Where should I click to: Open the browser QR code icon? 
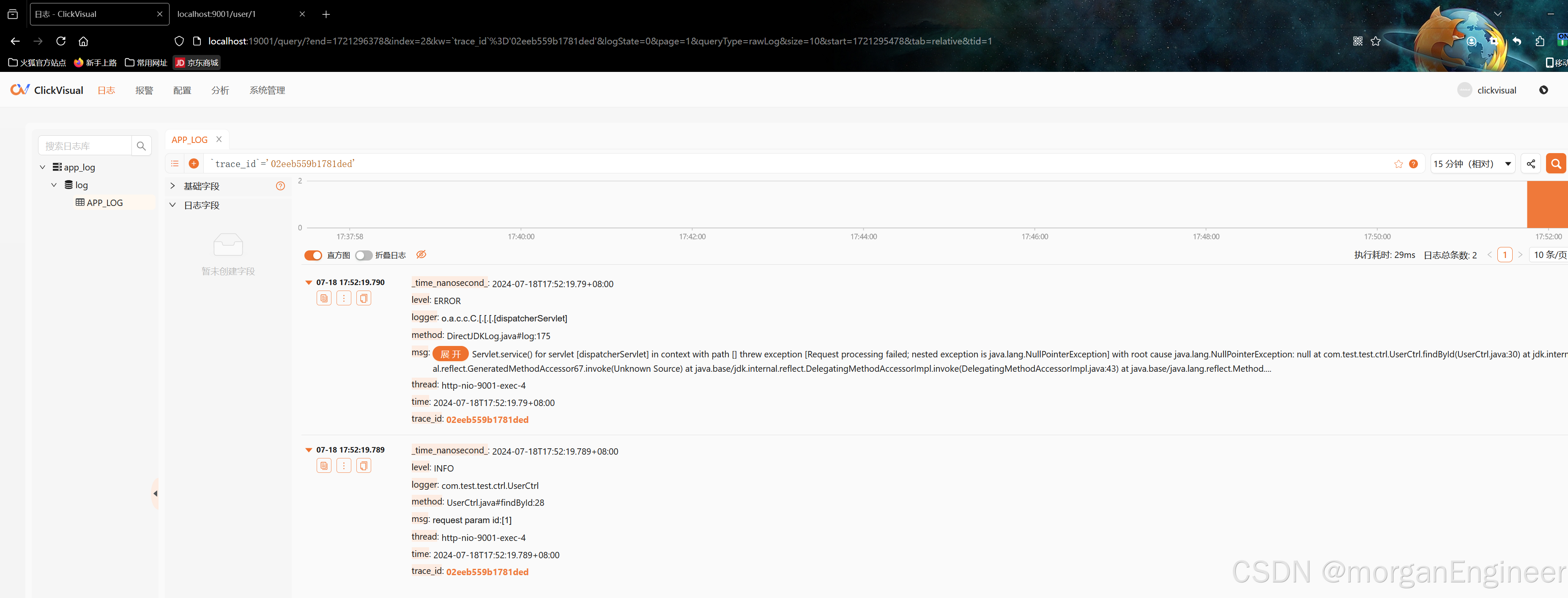tap(1357, 41)
